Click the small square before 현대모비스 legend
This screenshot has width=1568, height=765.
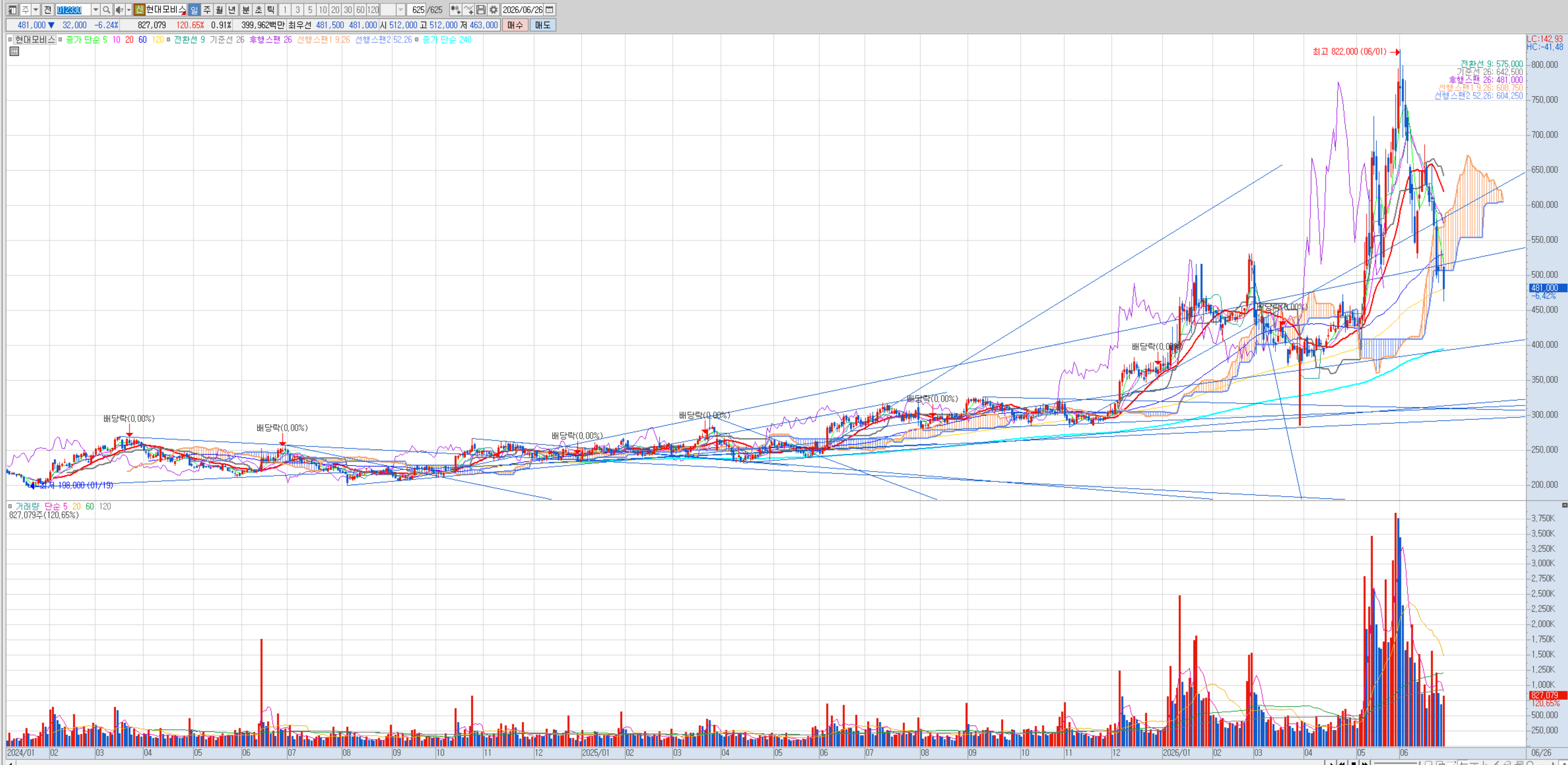click(10, 40)
